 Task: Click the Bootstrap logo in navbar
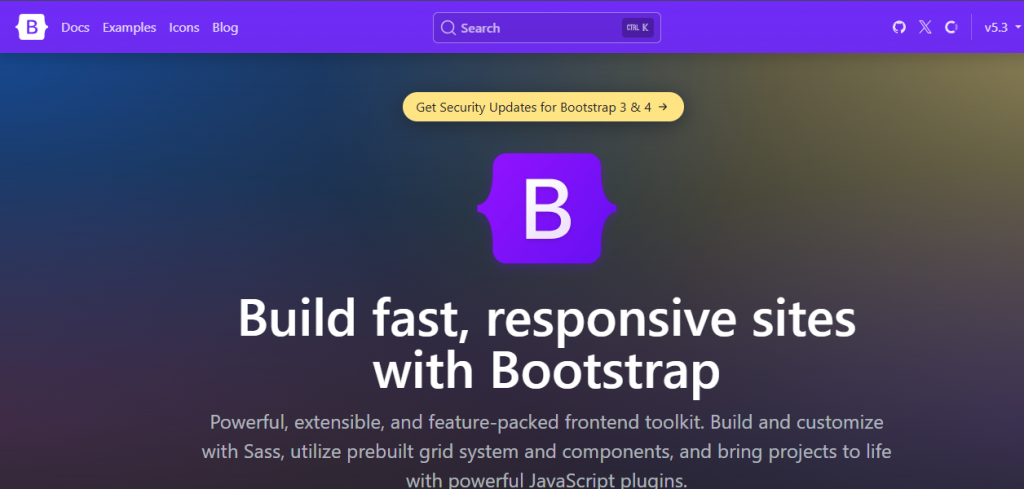click(31, 27)
